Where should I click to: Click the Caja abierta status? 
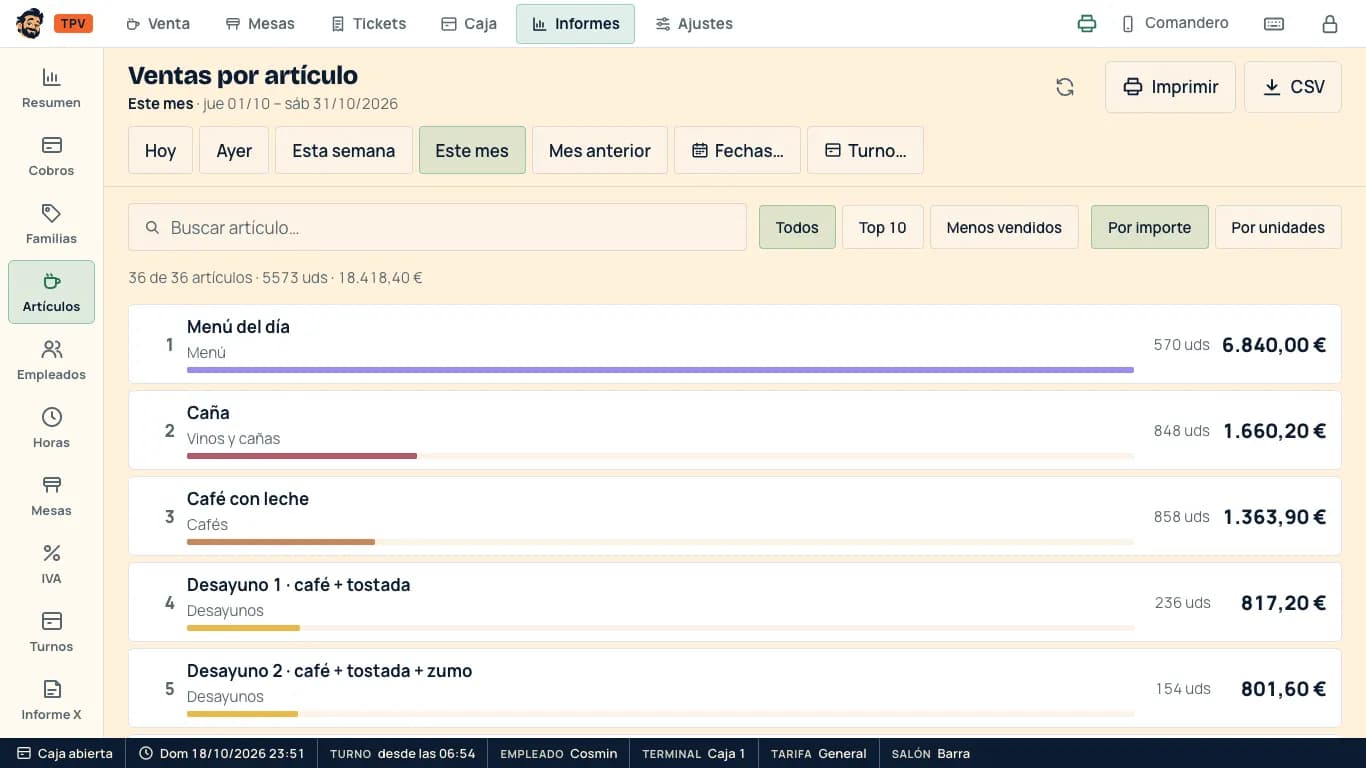tap(65, 753)
